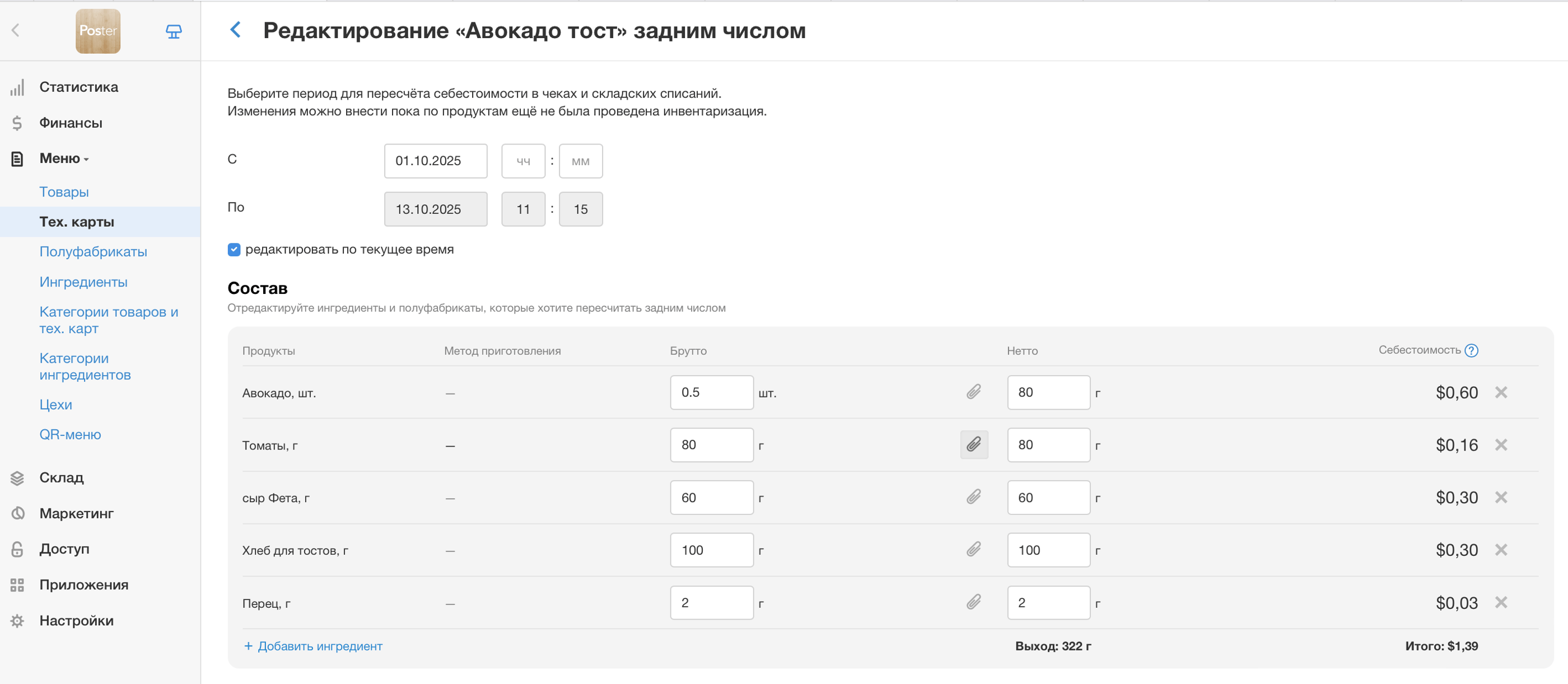Click the Авокадо brutto input field
1568x684 pixels.
[711, 392]
